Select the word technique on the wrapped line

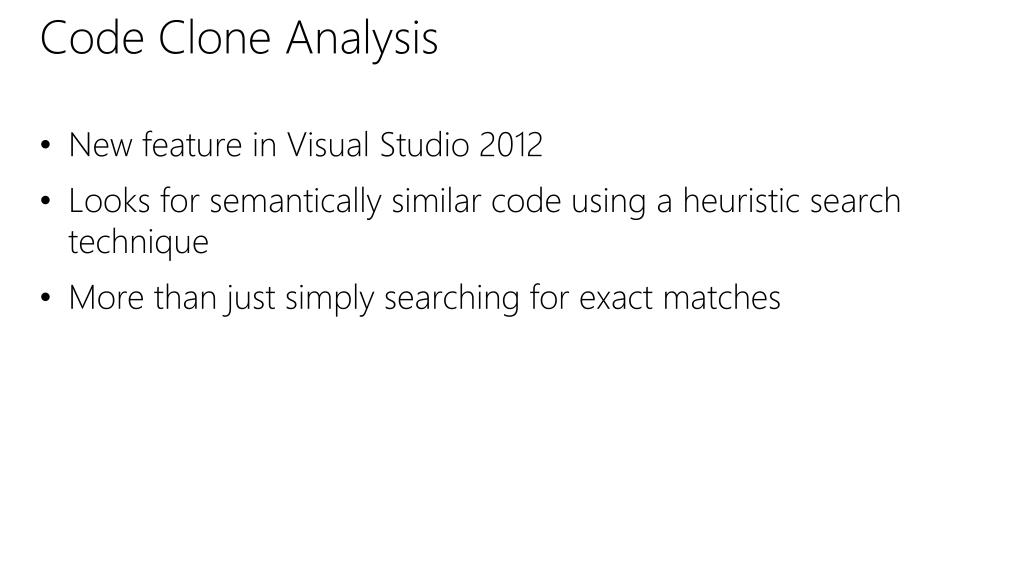click(x=138, y=242)
